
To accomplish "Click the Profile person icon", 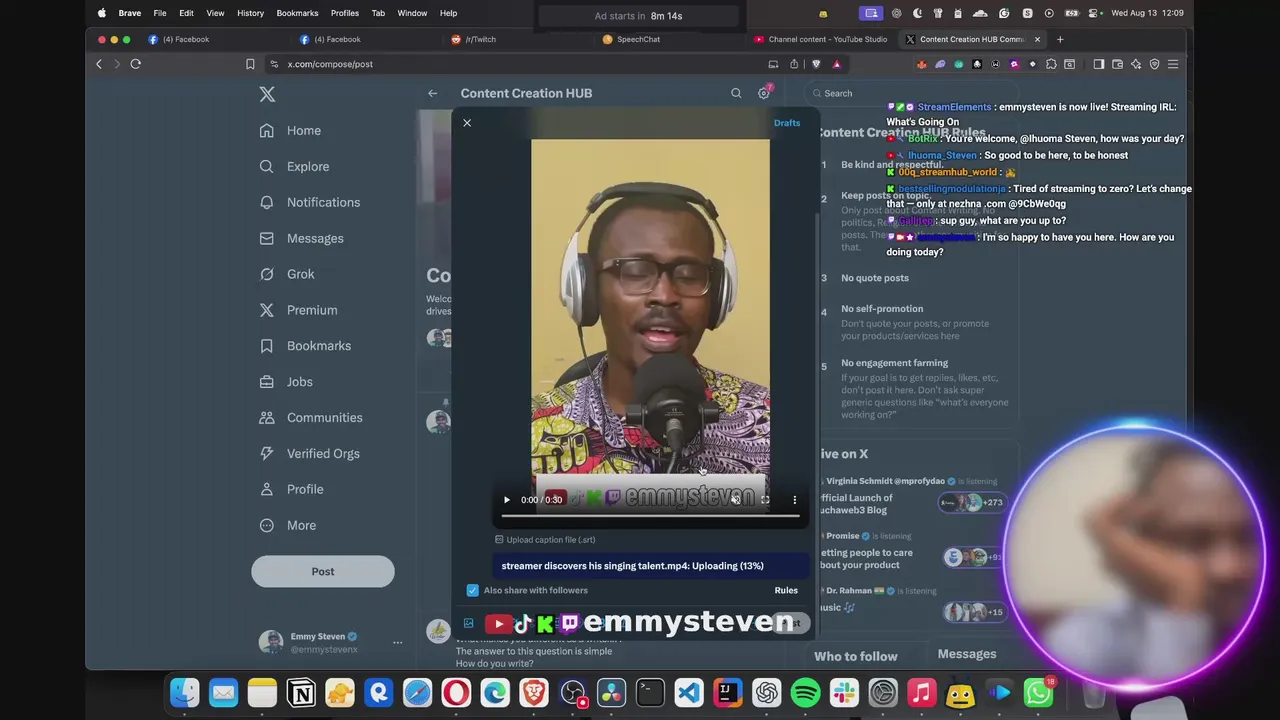I will click(x=267, y=490).
